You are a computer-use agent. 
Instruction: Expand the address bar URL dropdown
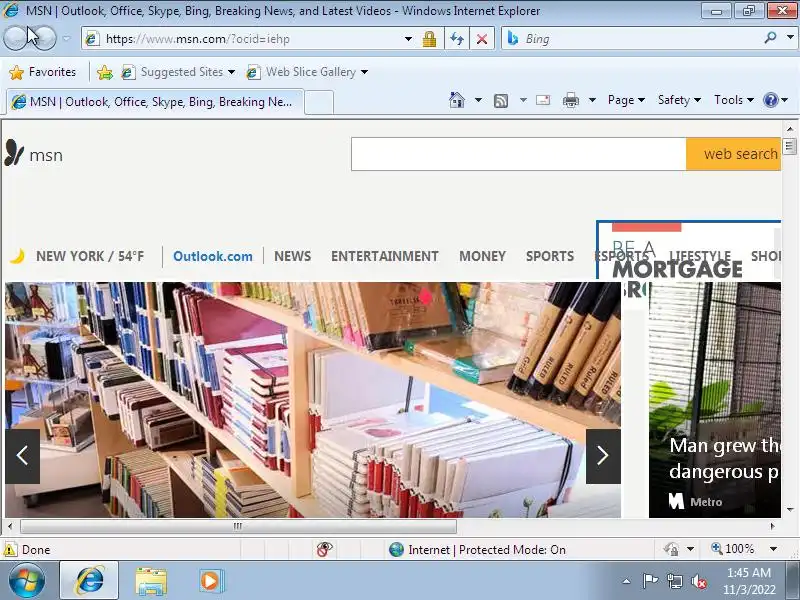[x=408, y=39]
